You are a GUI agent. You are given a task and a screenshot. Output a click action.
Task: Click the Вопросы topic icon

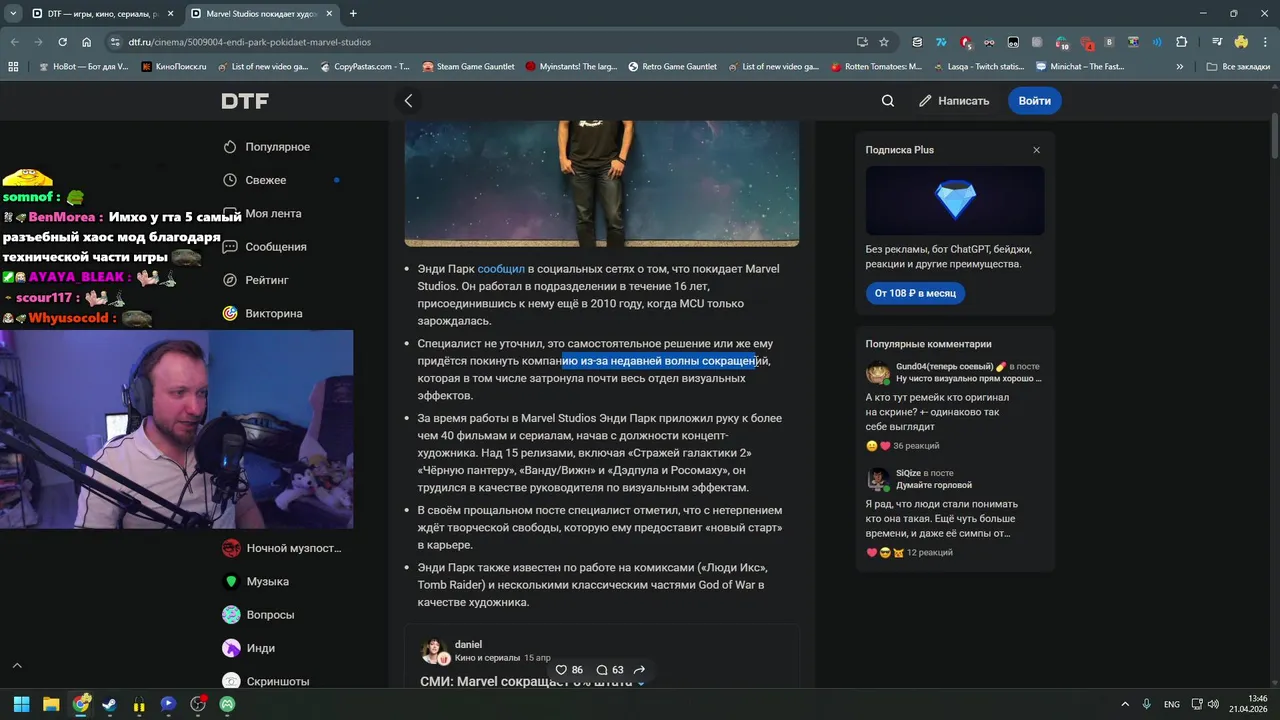tap(231, 615)
